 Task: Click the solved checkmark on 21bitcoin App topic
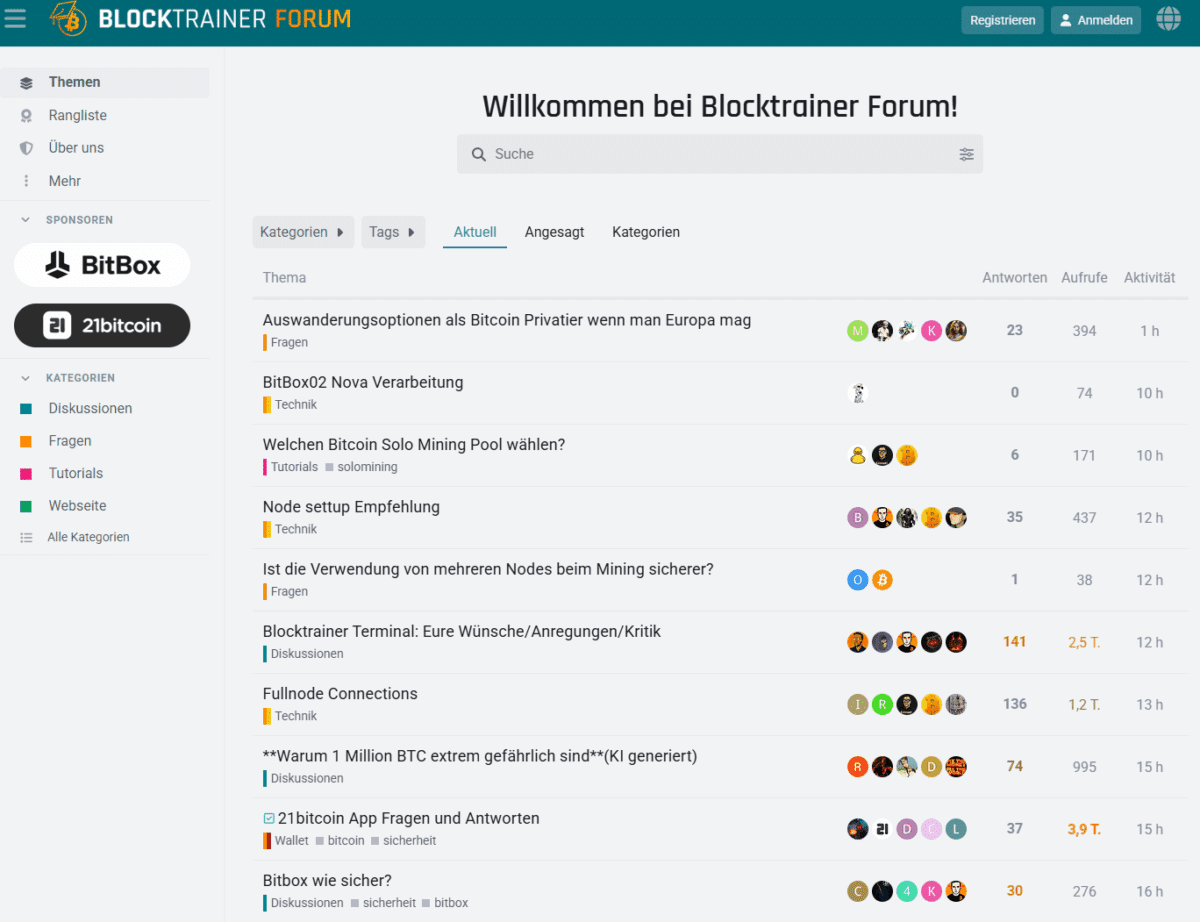click(x=269, y=817)
